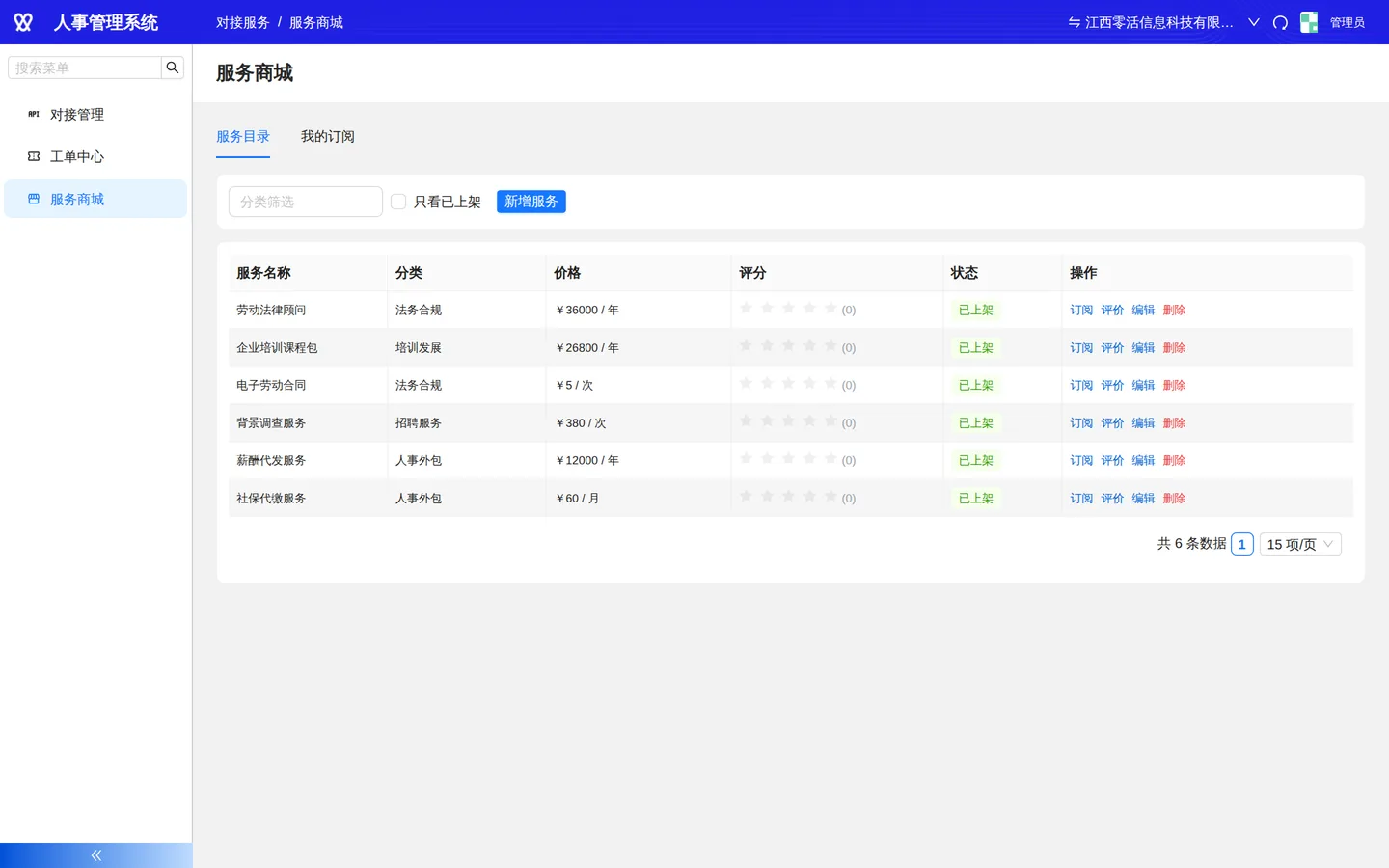Click the HR system logo icon
The image size is (1389, 868).
click(x=23, y=22)
